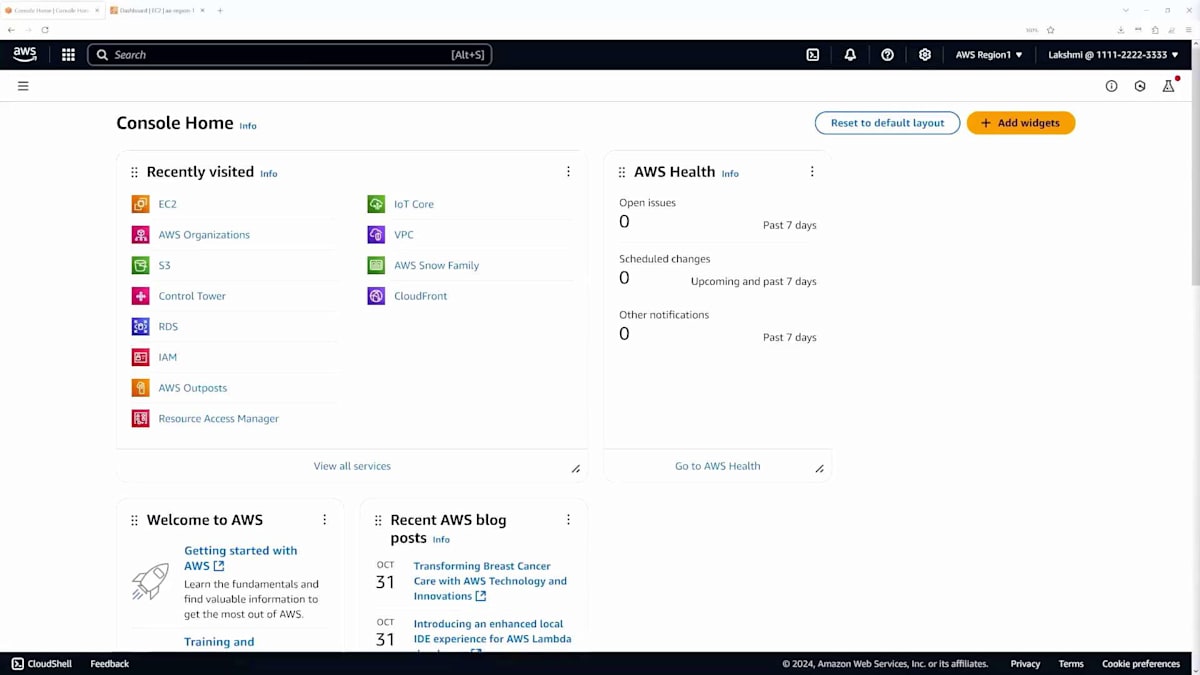Open Cookie preferences in footer

1141,664
